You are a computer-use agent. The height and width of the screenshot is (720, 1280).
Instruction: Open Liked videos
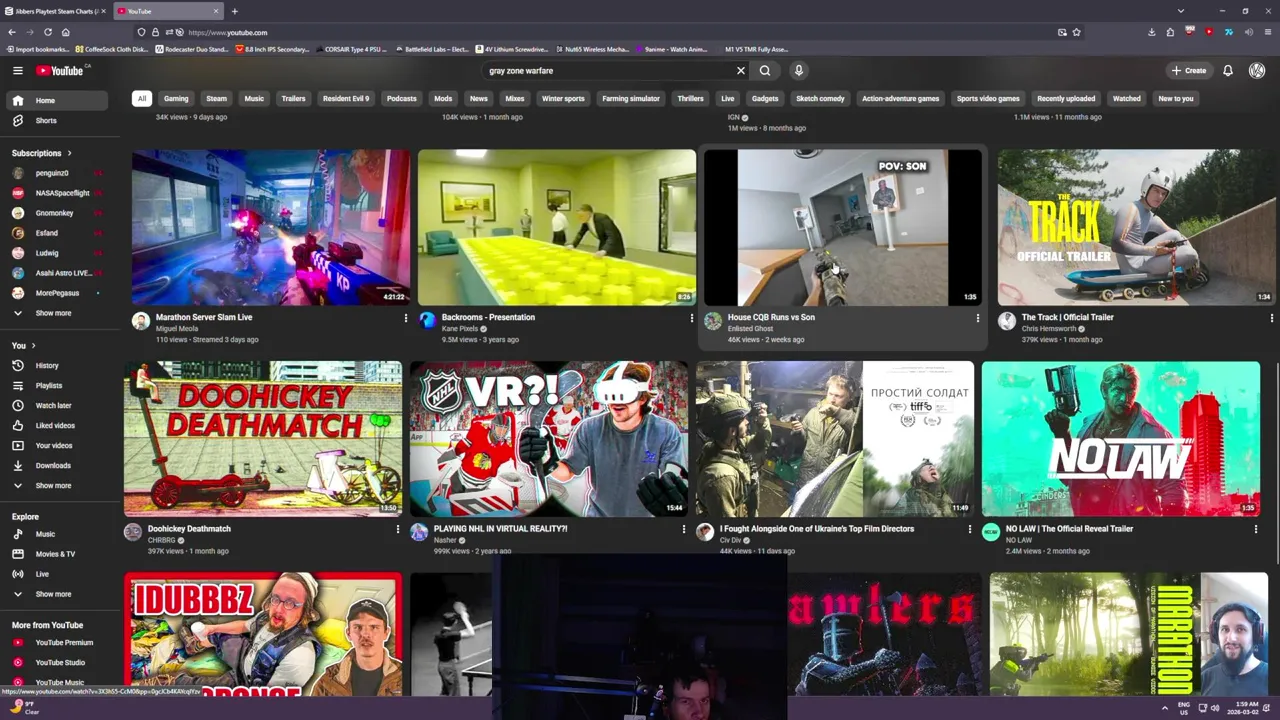tap(55, 426)
